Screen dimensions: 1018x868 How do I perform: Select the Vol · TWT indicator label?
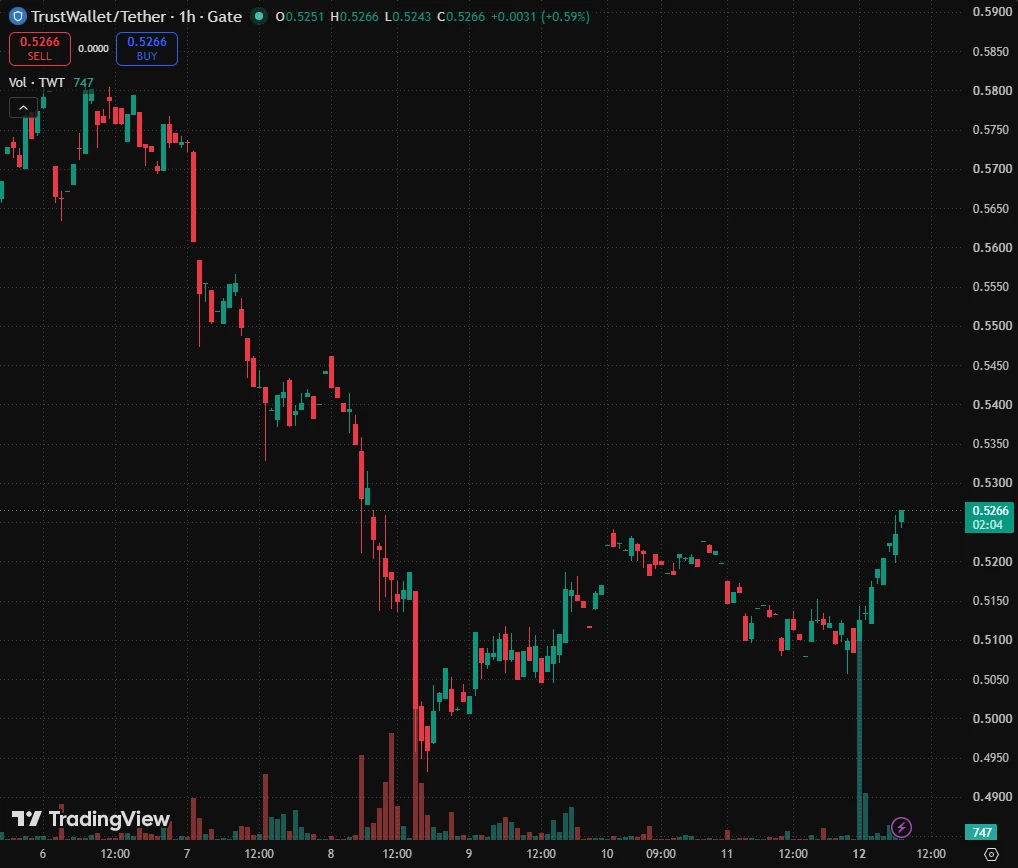[x=36, y=82]
